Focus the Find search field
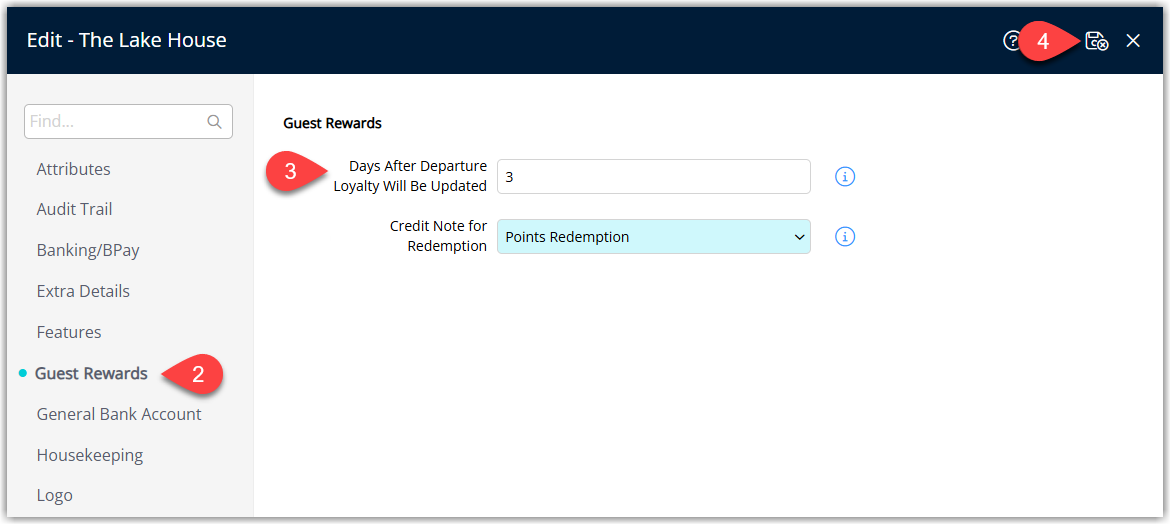The width and height of the screenshot is (1171, 525). coord(128,122)
